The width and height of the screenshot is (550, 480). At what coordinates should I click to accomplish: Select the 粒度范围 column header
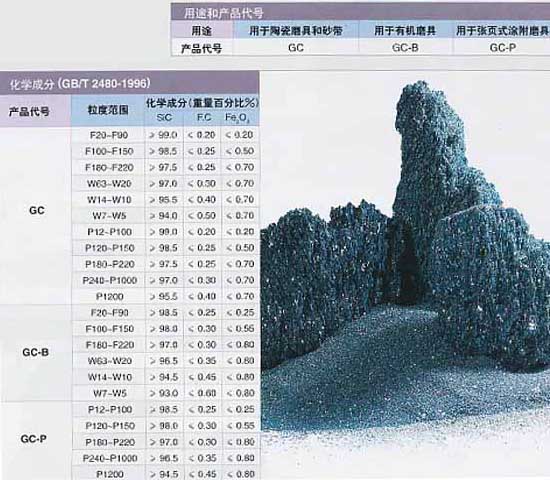tap(108, 111)
